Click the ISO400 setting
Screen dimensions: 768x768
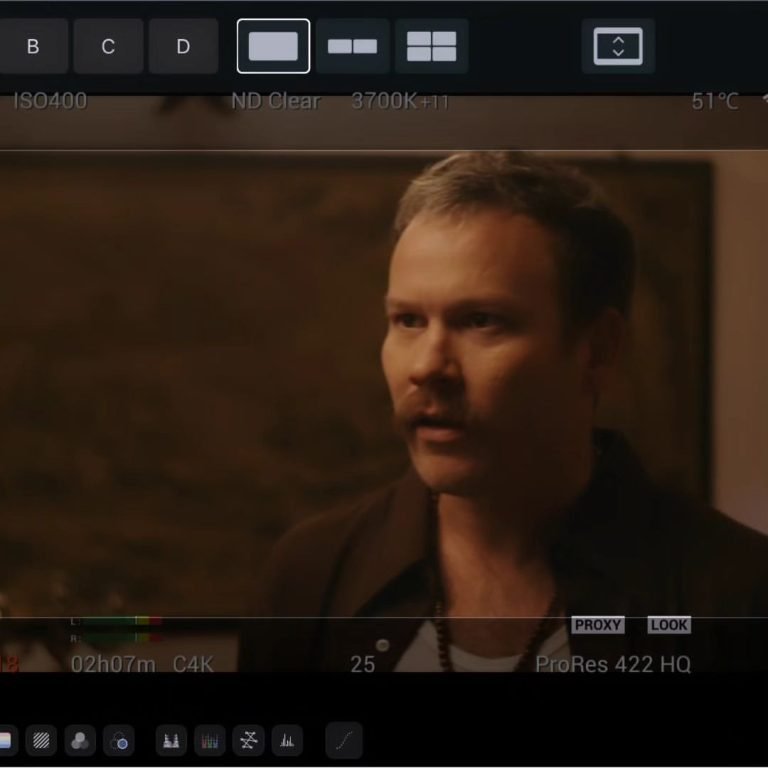[49, 101]
